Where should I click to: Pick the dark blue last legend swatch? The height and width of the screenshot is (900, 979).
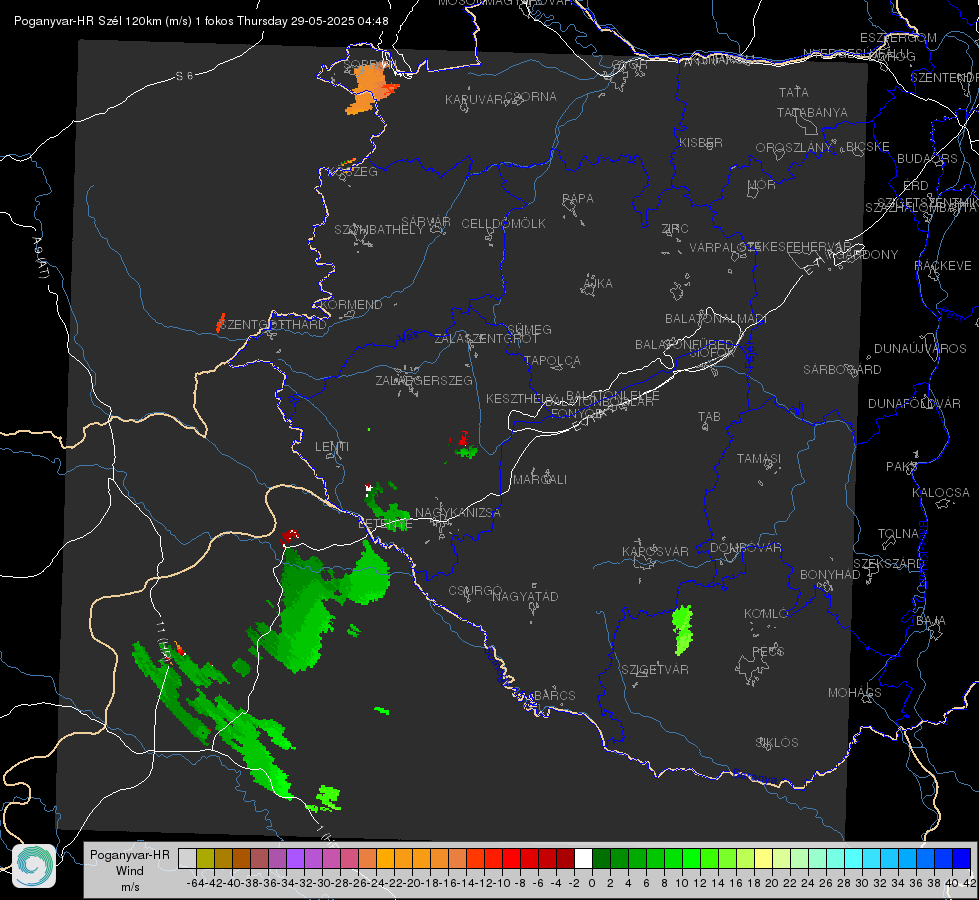(x=962, y=859)
